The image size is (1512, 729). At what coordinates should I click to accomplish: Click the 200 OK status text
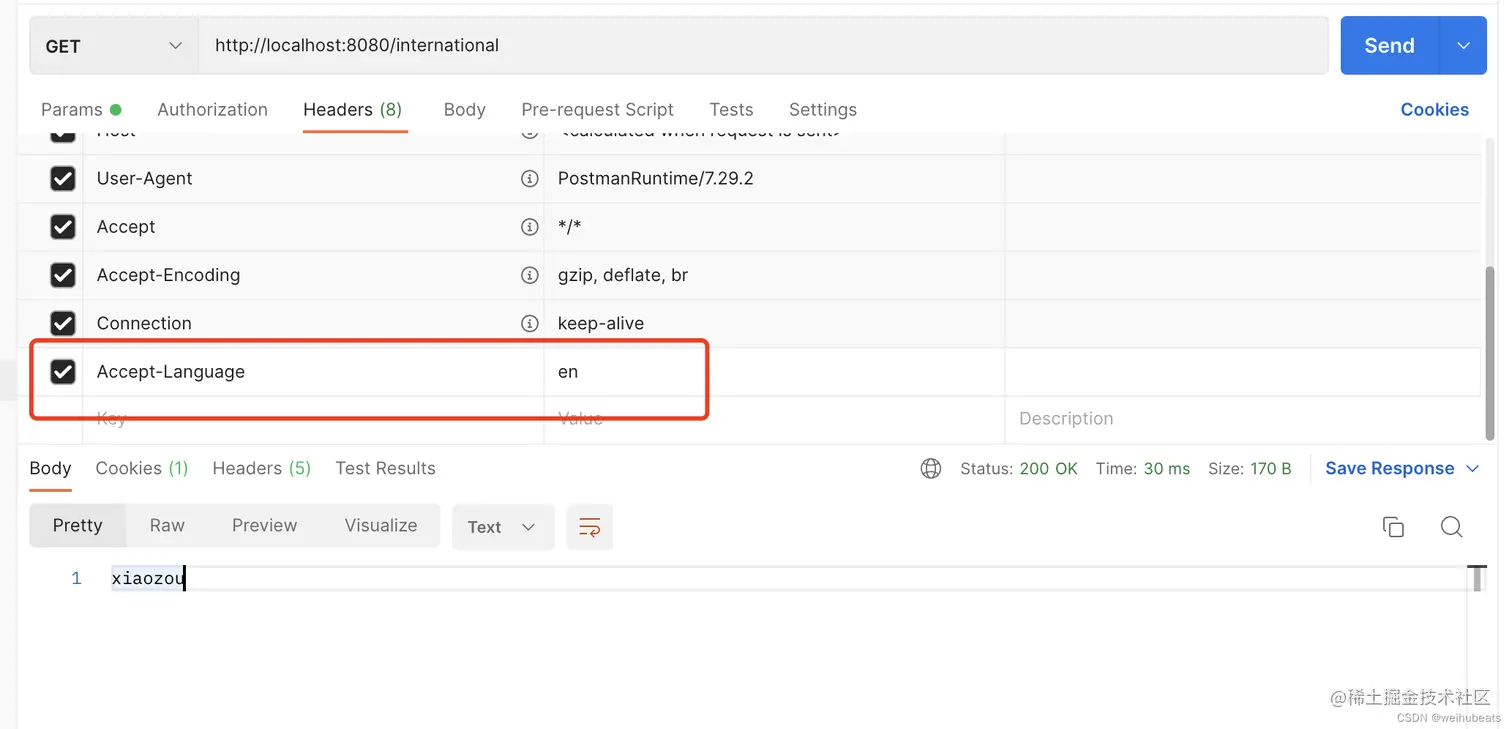[1049, 469]
